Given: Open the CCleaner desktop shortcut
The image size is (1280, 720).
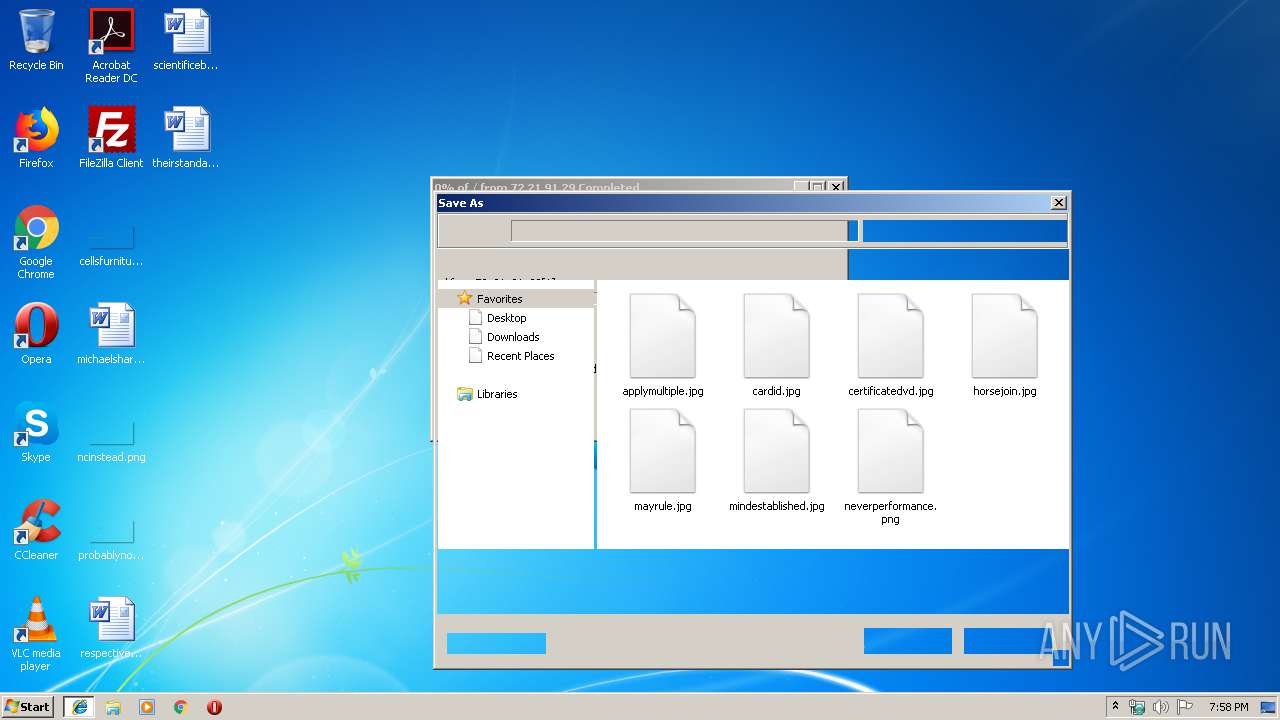Looking at the screenshot, I should 36,530.
